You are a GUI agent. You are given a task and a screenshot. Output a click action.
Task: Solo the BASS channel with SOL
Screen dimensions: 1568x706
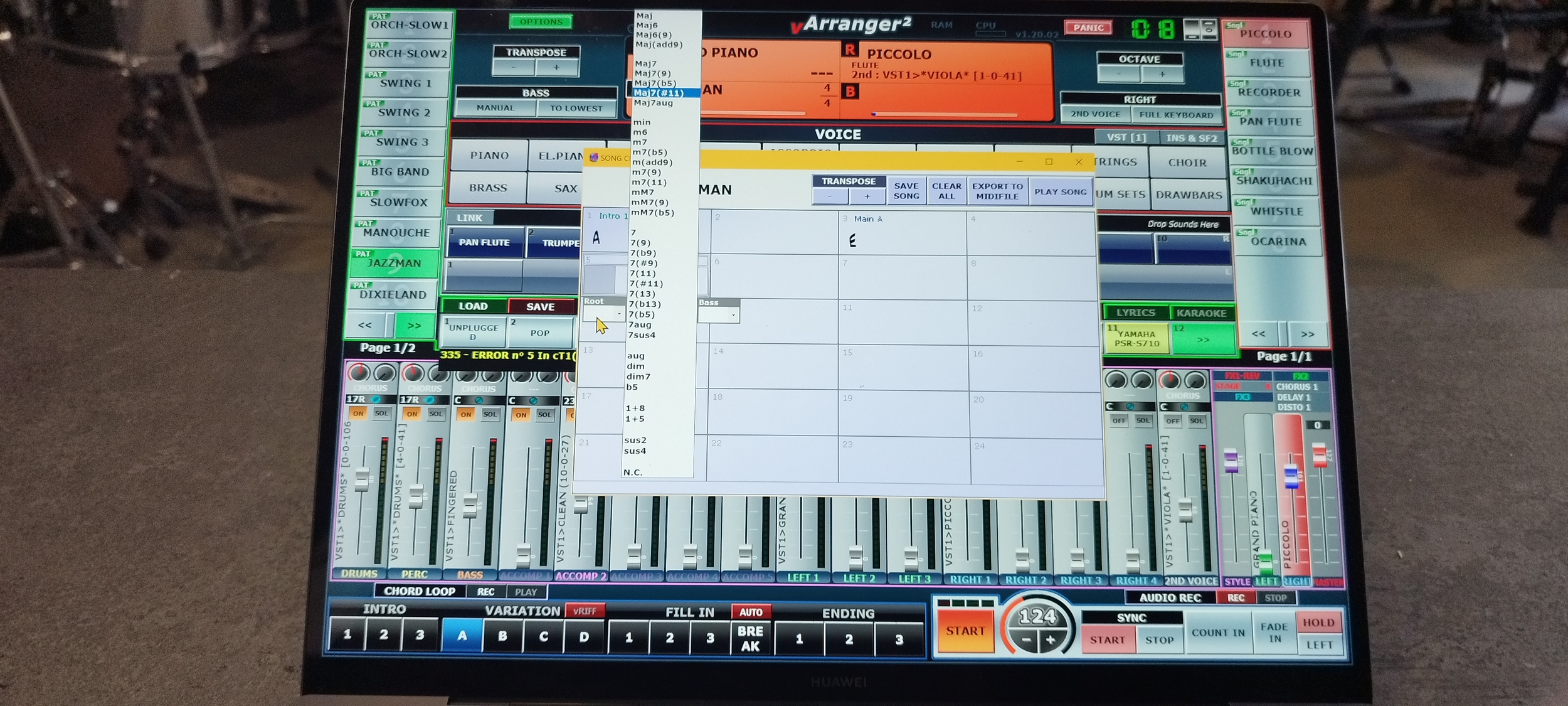click(x=490, y=415)
